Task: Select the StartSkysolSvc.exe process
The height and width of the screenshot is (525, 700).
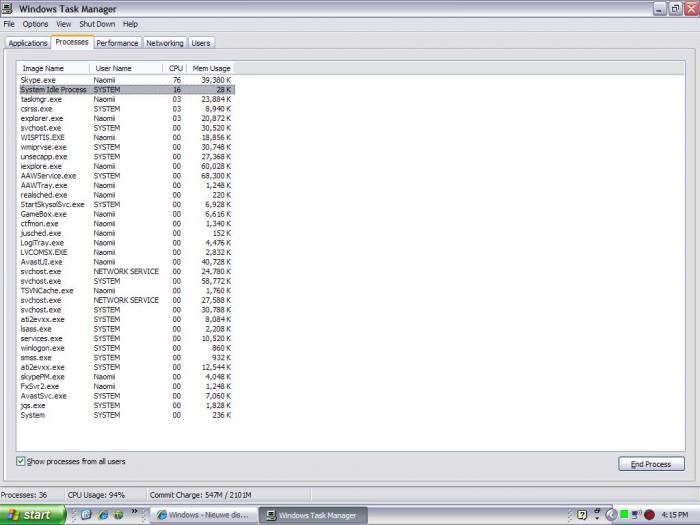Action: coord(126,204)
